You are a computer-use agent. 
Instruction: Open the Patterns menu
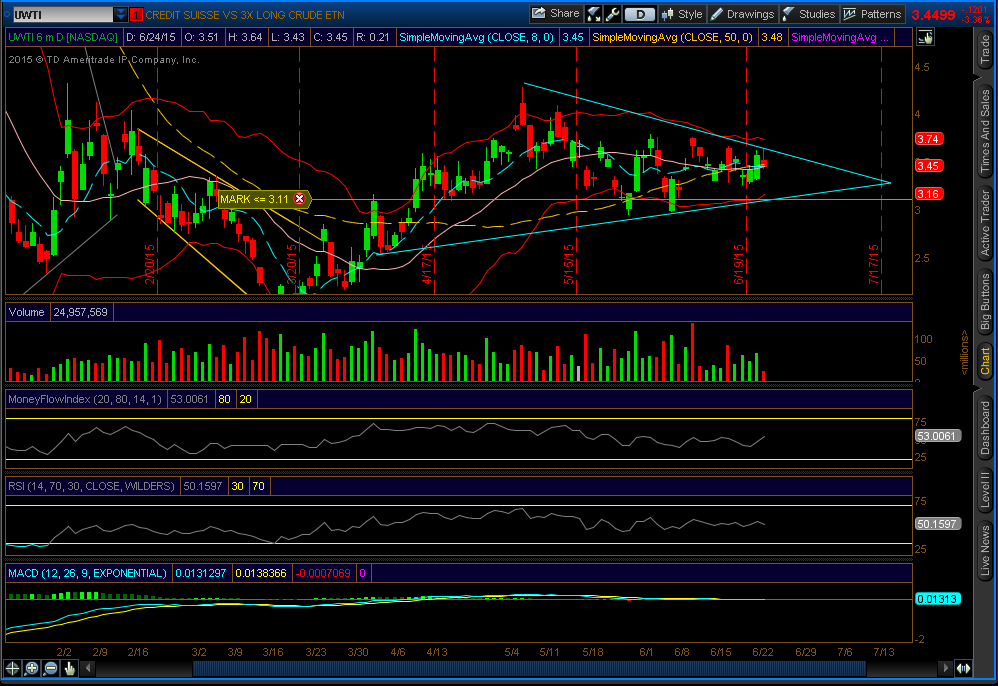(x=872, y=14)
